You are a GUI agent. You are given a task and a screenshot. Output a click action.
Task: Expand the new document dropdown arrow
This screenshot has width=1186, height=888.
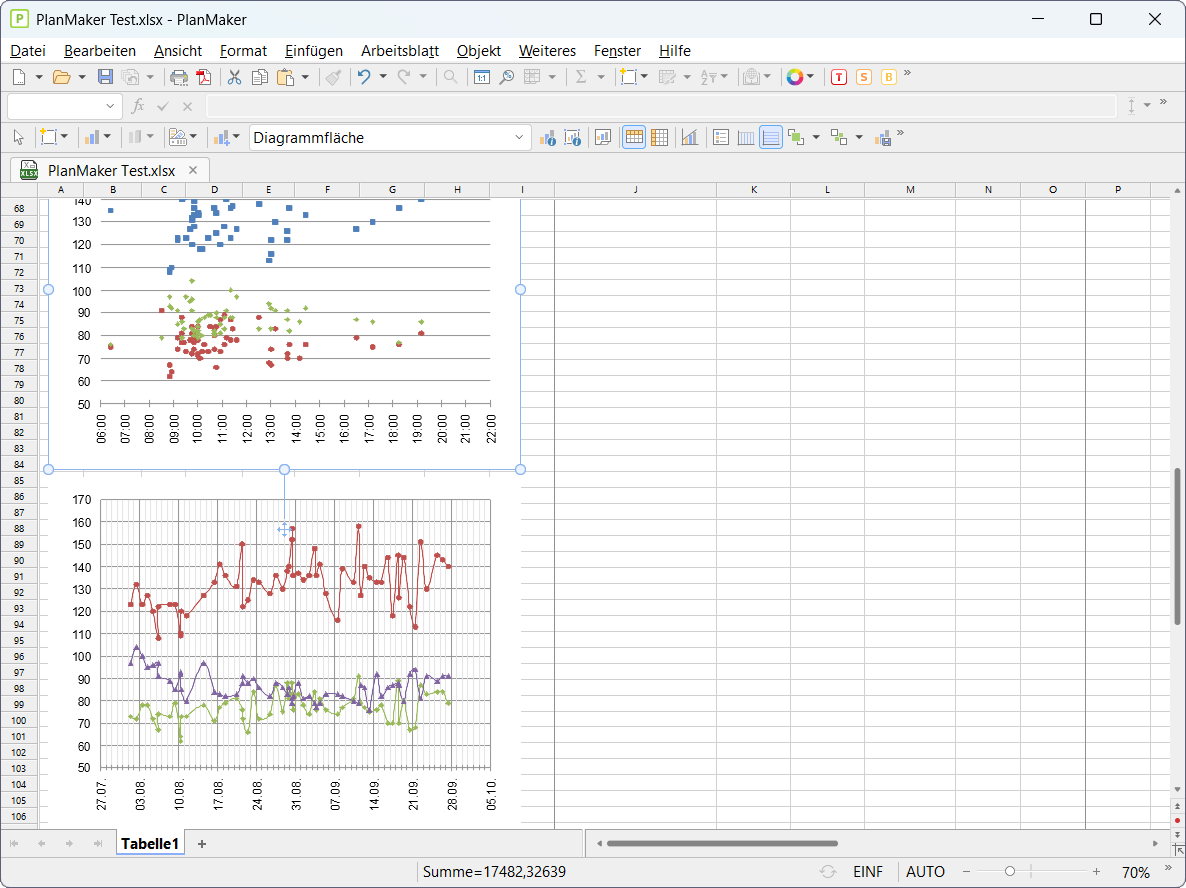tap(39, 77)
